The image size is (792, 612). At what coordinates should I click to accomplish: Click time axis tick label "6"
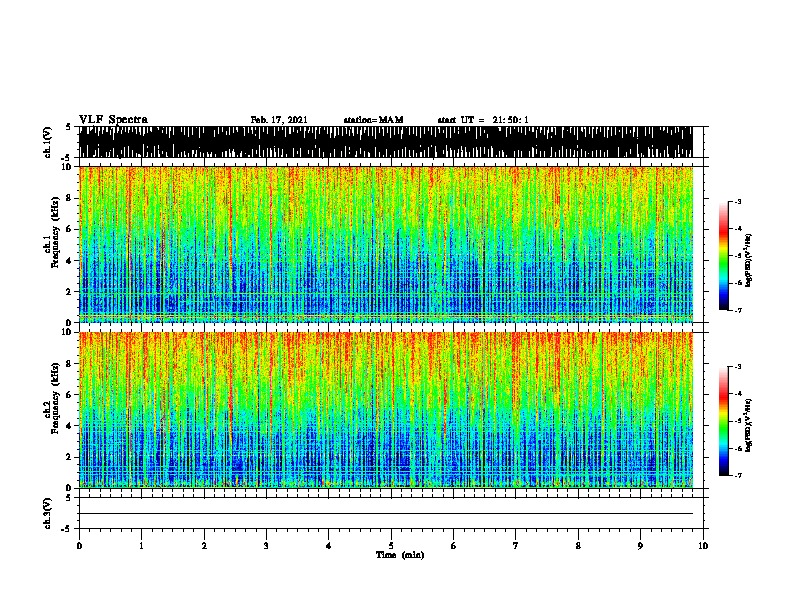[x=454, y=546]
